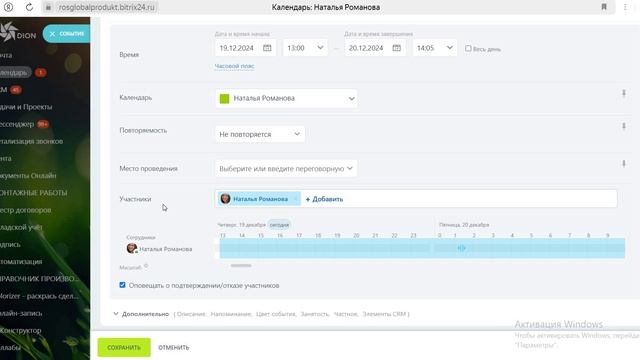This screenshot has height=360, width=640.
Task: Open the Наталья Романова calendar dropdown
Action: pos(286,98)
